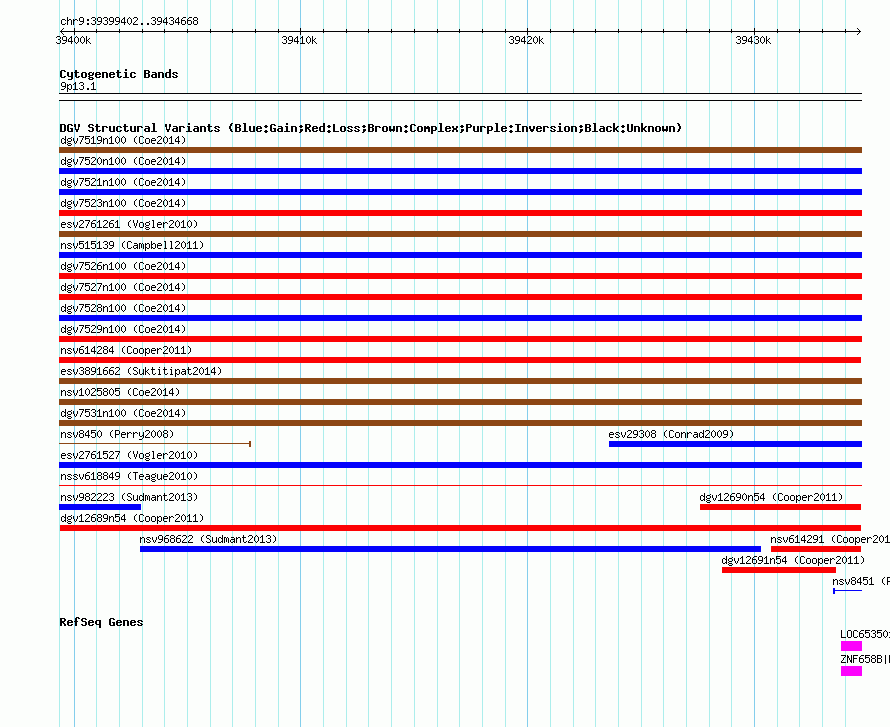Select the blue bar under esv2761527
This screenshot has width=890, height=727.
pyautogui.click(x=460, y=465)
